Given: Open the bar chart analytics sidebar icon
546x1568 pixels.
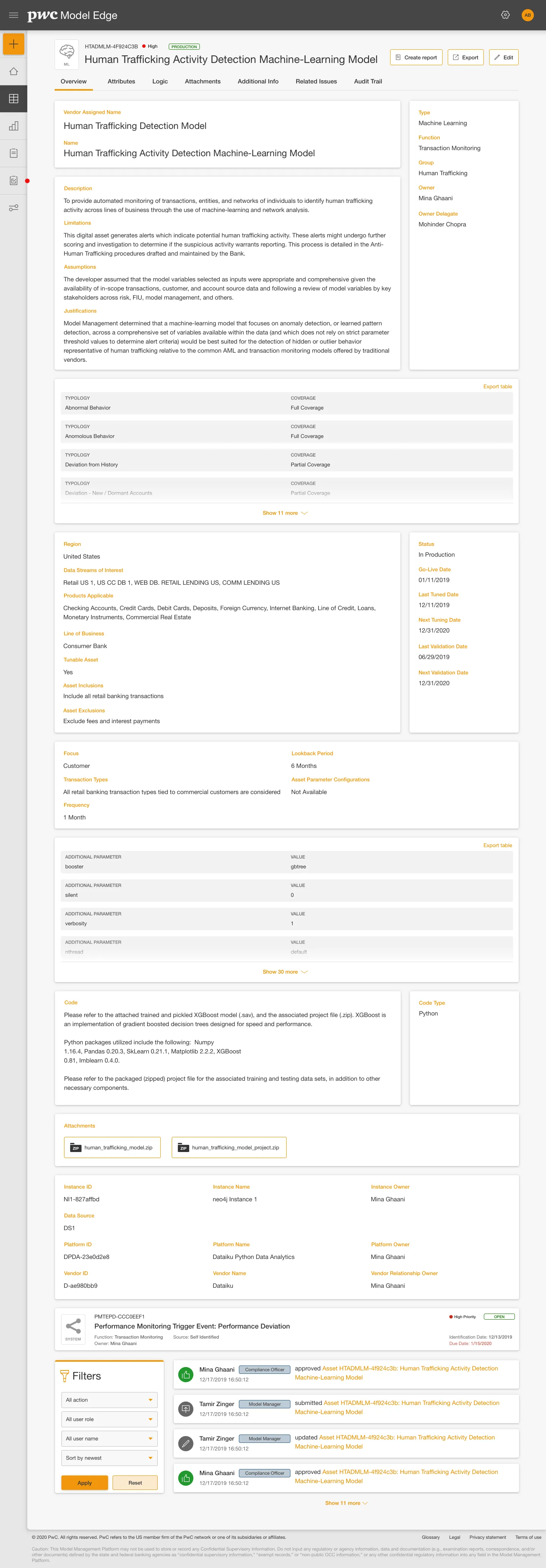Looking at the screenshot, I should tap(13, 126).
